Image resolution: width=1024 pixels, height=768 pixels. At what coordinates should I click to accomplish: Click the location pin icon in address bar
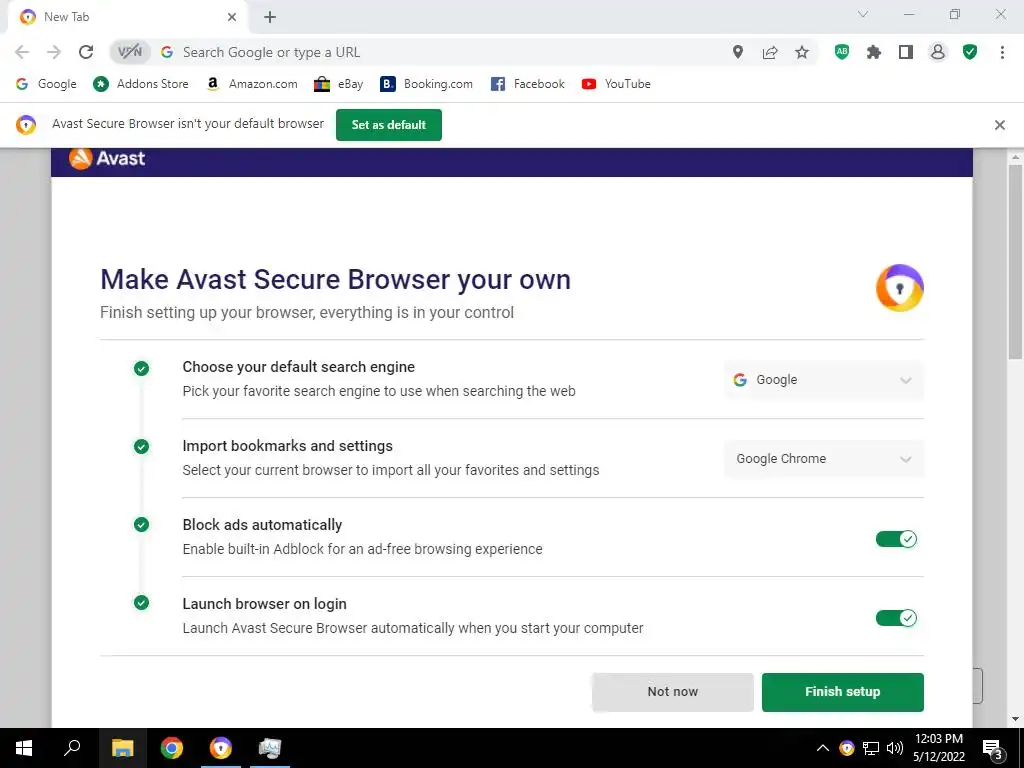(x=737, y=52)
